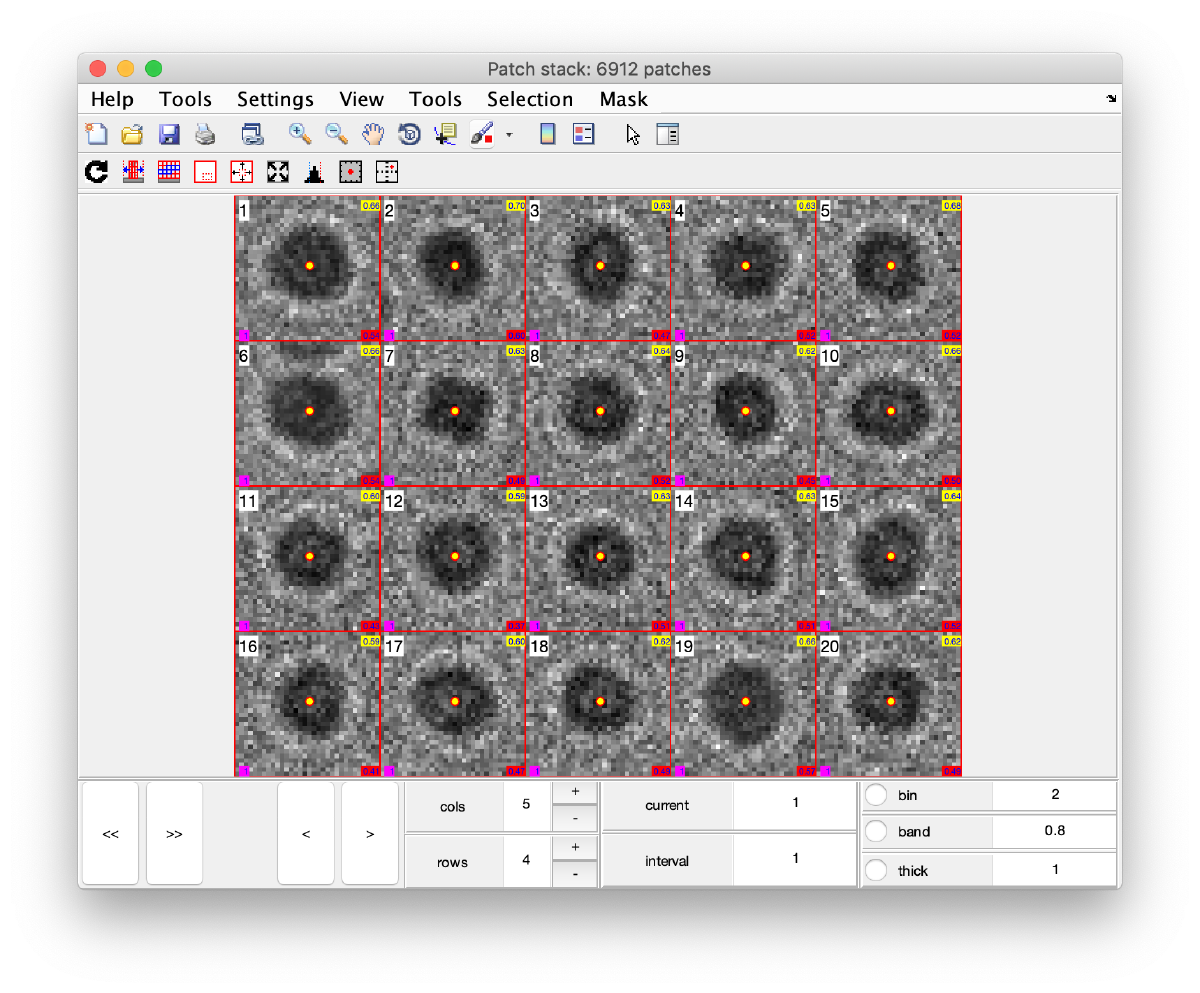Select the histogram peak icon
Viewport: 1200px width, 993px height.
(313, 171)
